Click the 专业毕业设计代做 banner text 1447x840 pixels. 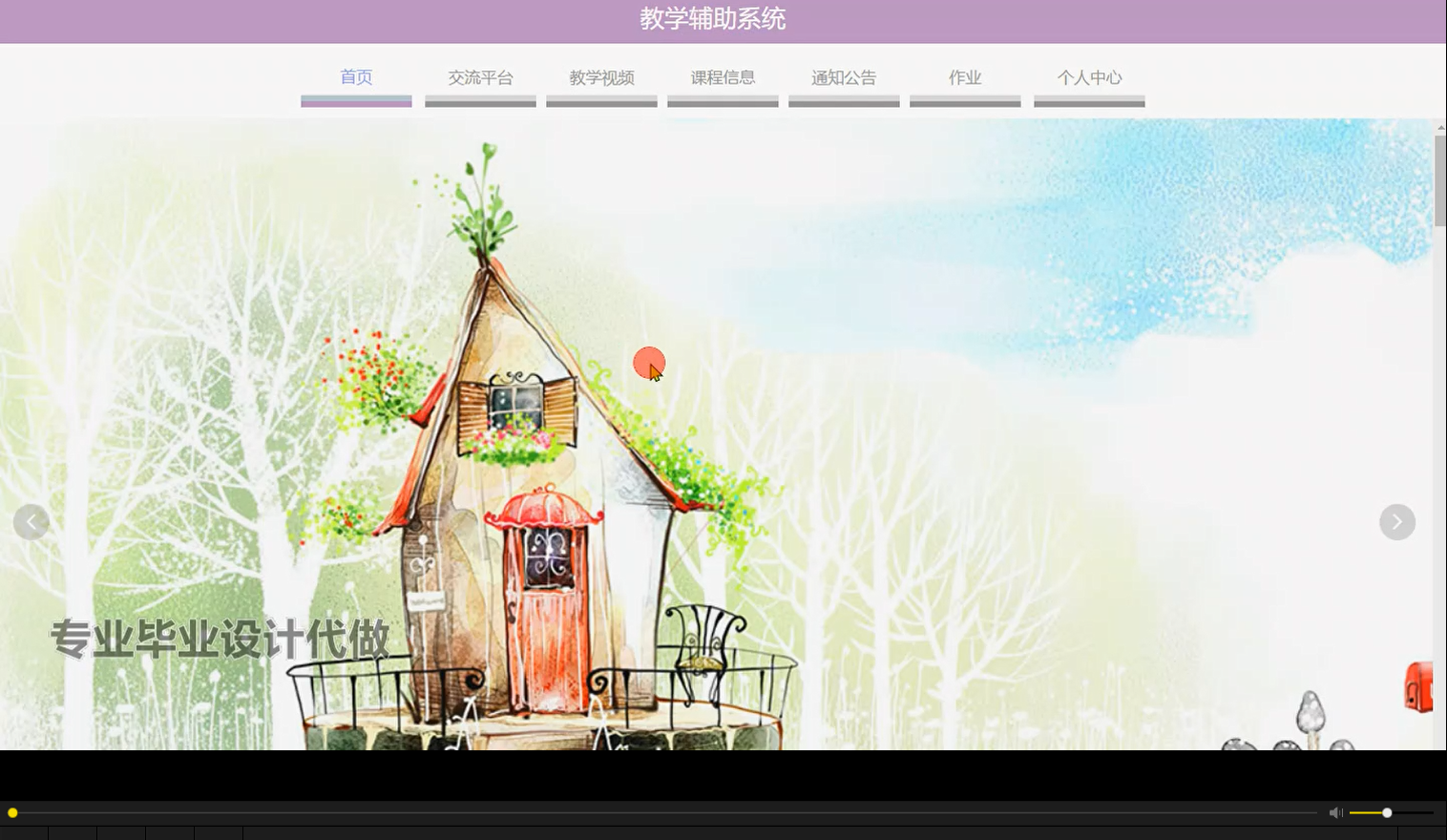(220, 640)
